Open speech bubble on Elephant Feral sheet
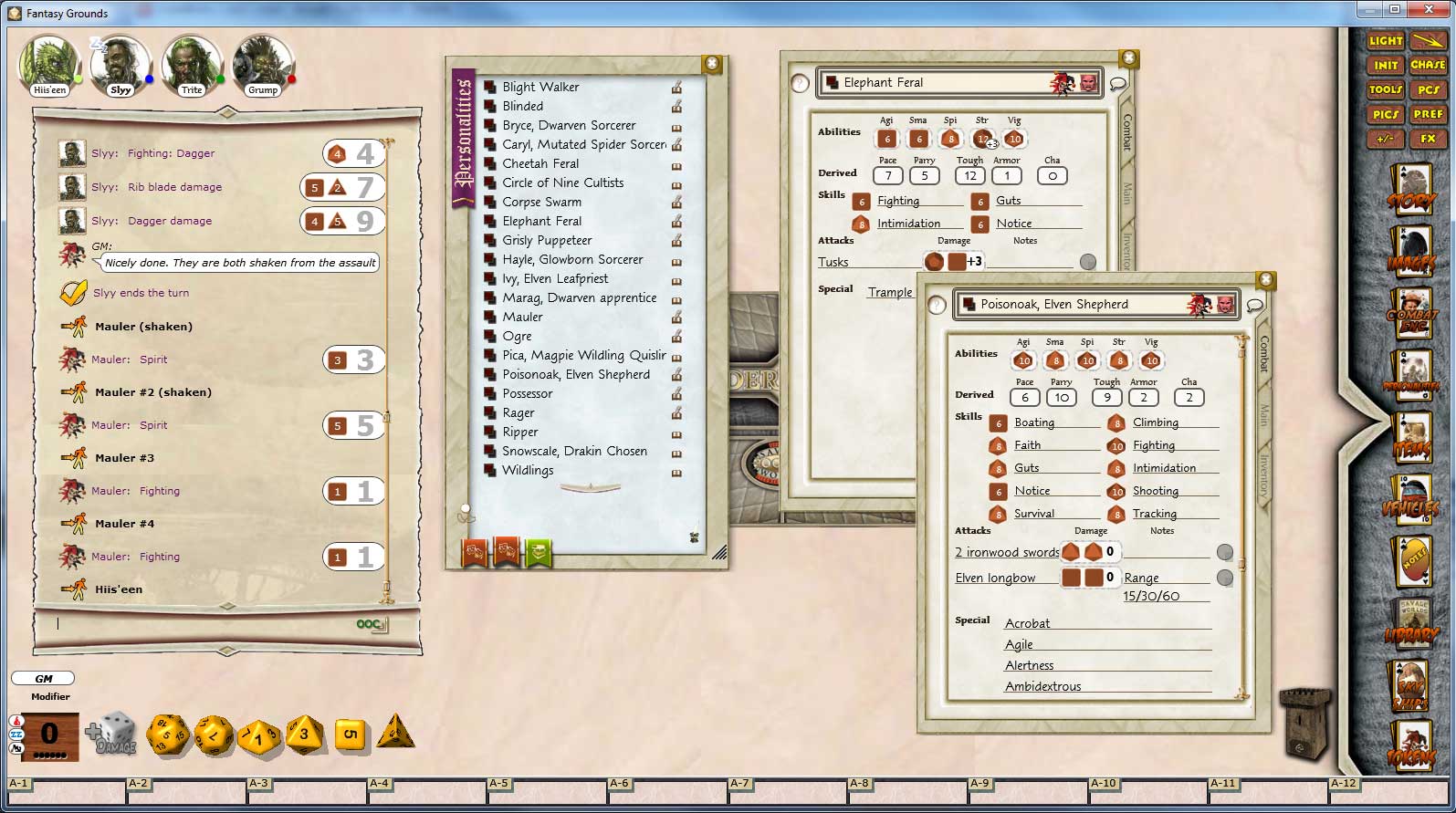 [1117, 84]
